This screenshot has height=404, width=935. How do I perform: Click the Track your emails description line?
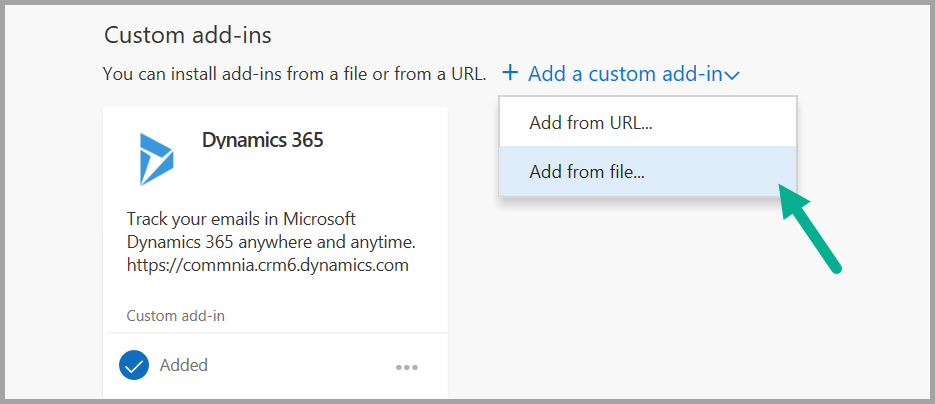241,219
